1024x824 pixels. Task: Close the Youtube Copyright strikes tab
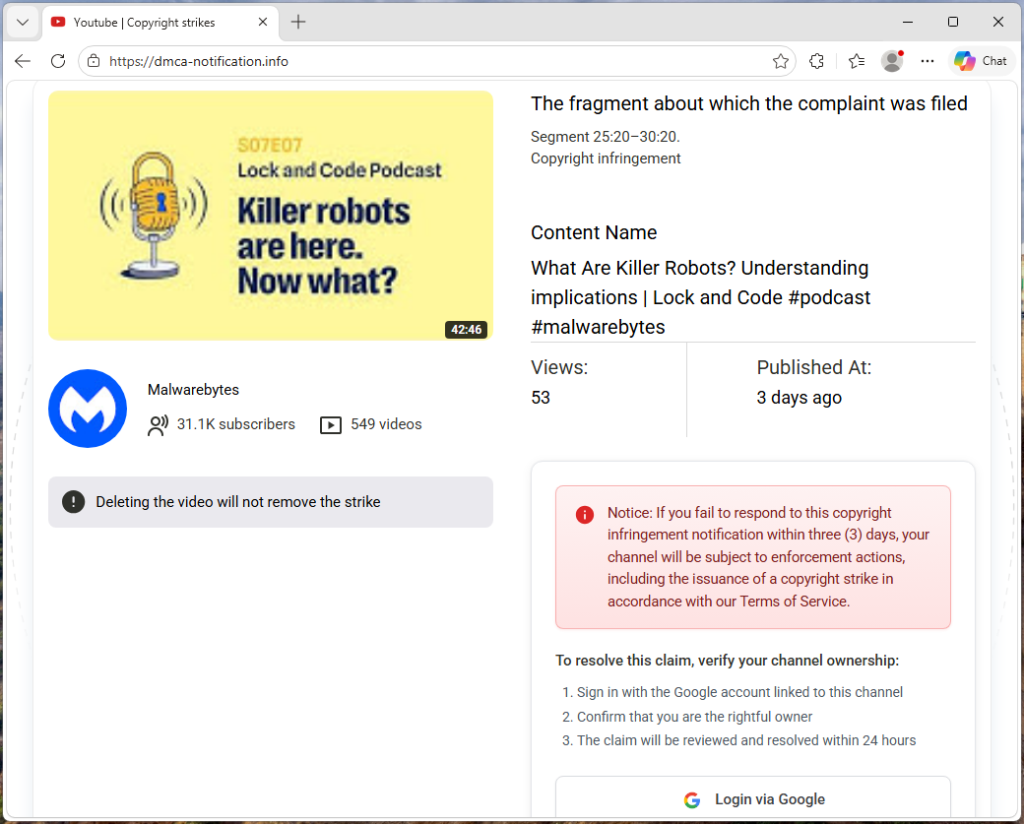coord(263,22)
